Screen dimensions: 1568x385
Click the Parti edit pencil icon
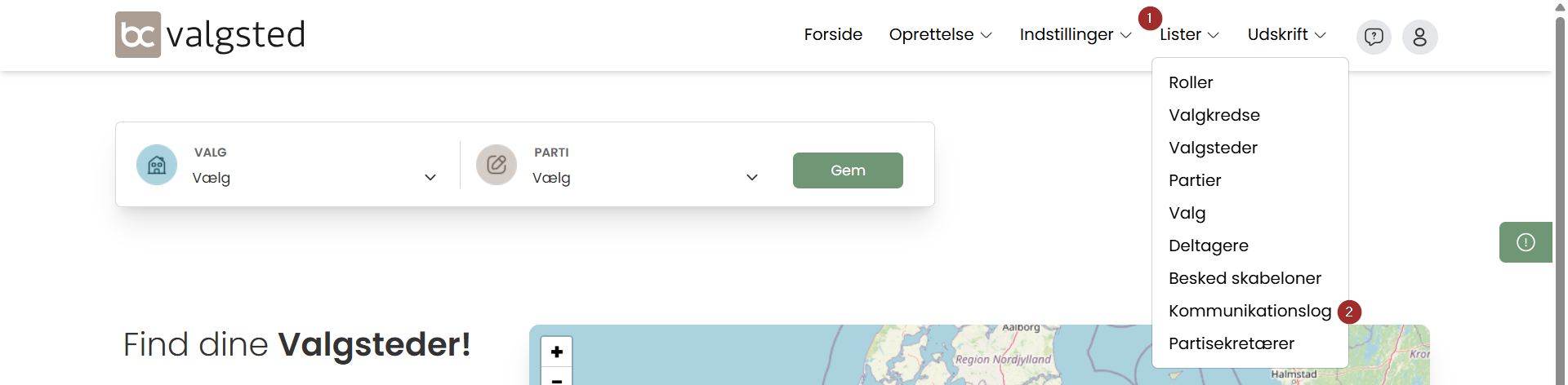click(497, 165)
